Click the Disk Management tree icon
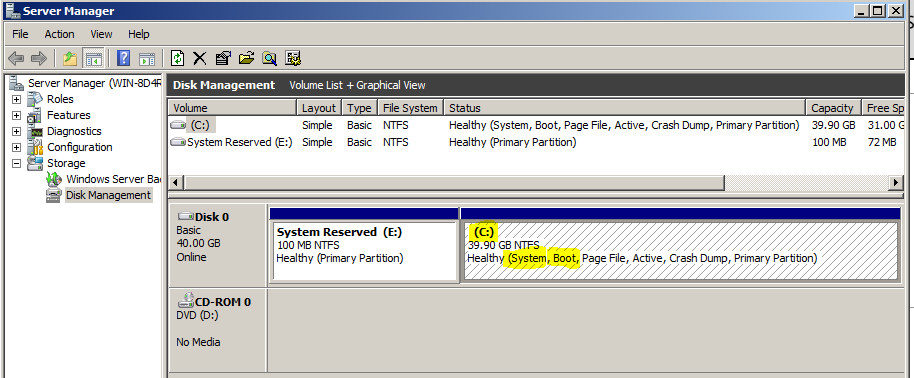The height and width of the screenshot is (378, 914). pos(54,195)
